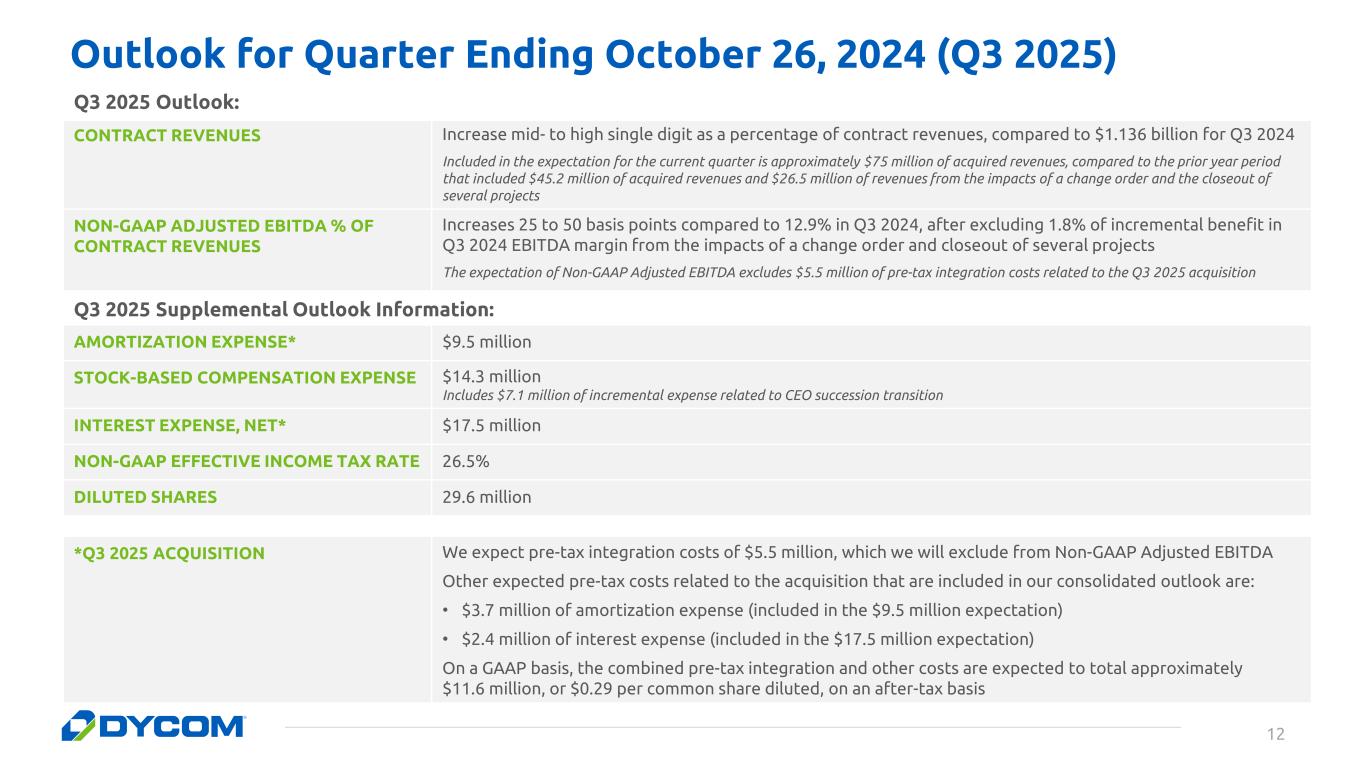Select the Q3 2025 Outlook subheading
Image resolution: width=1365 pixels, height=766 pixels.
pyautogui.click(x=157, y=102)
